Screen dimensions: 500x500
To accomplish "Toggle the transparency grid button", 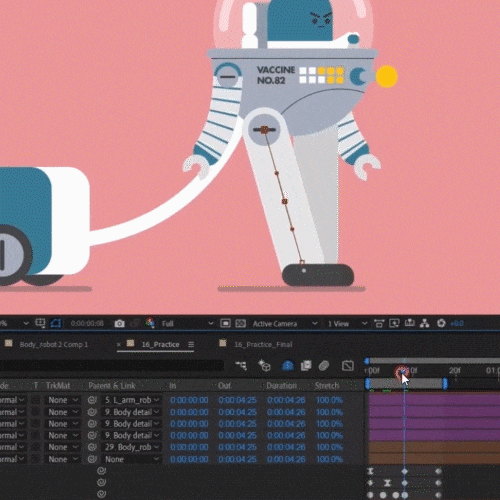I will (x=241, y=324).
